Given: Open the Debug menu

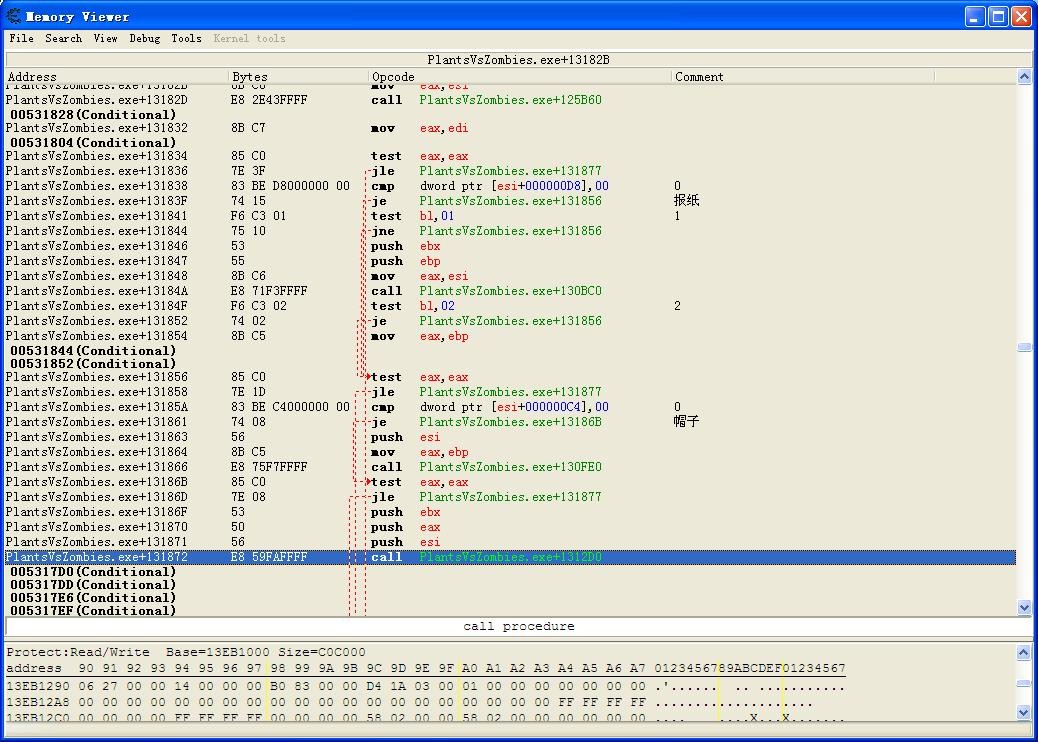Looking at the screenshot, I should click(x=144, y=38).
